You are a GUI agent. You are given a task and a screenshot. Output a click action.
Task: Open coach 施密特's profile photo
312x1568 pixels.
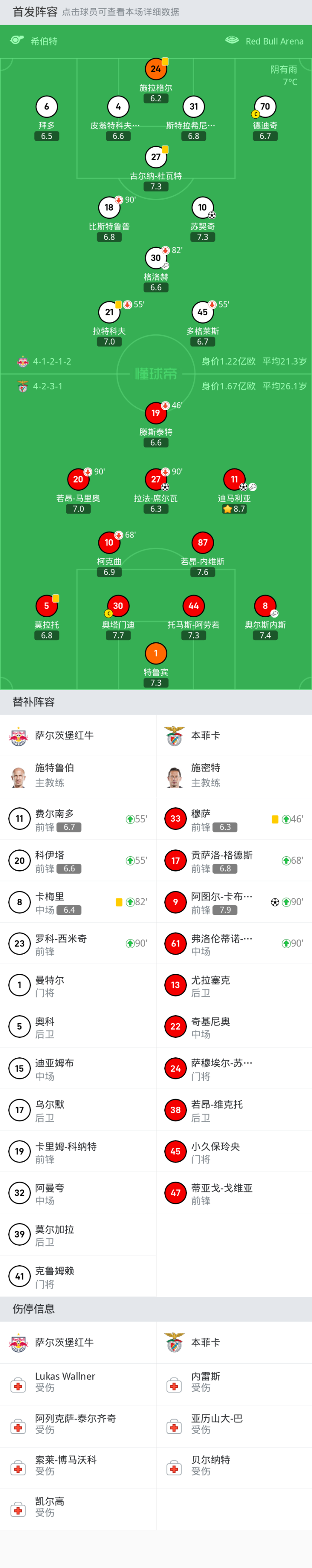tap(175, 777)
